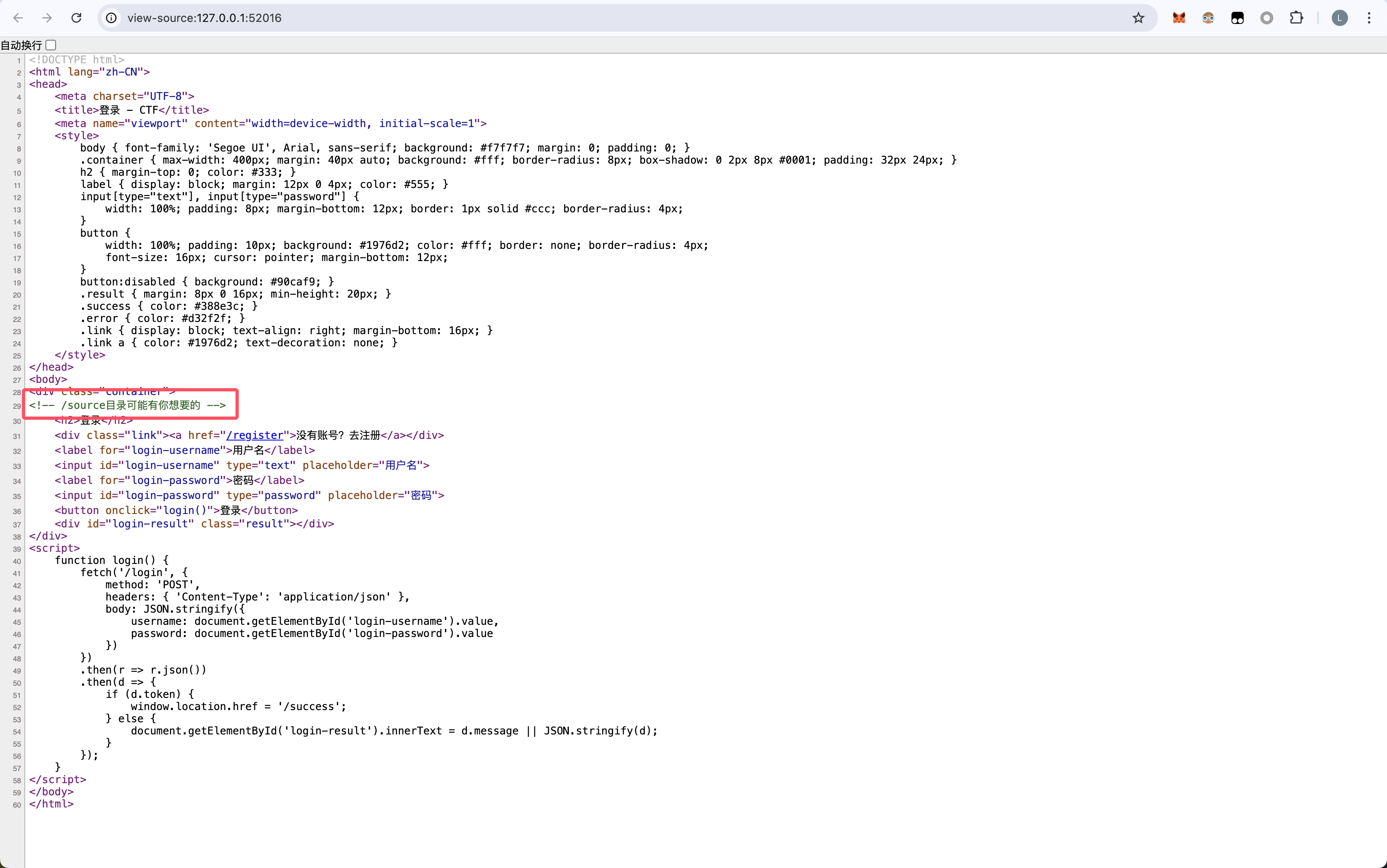
Task: Click the face-with-glasses extension icon
Action: pyautogui.click(x=1208, y=18)
